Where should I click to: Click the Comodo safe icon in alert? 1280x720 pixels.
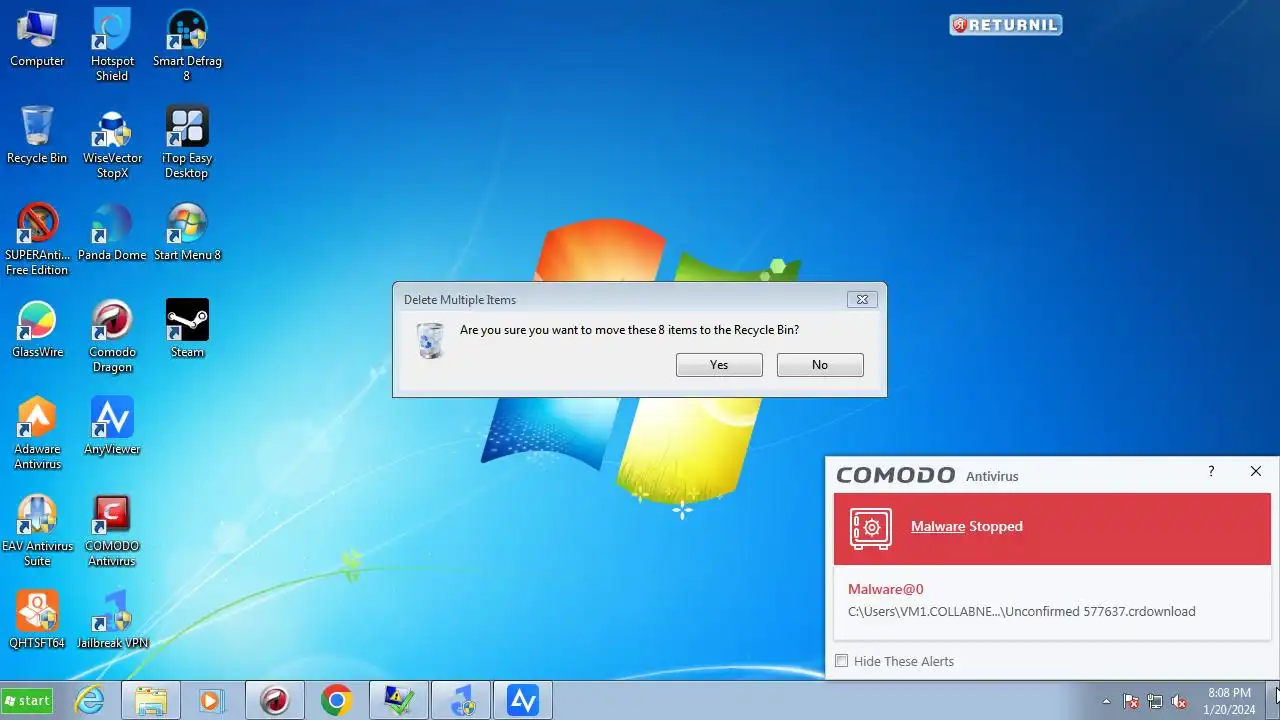pos(871,528)
